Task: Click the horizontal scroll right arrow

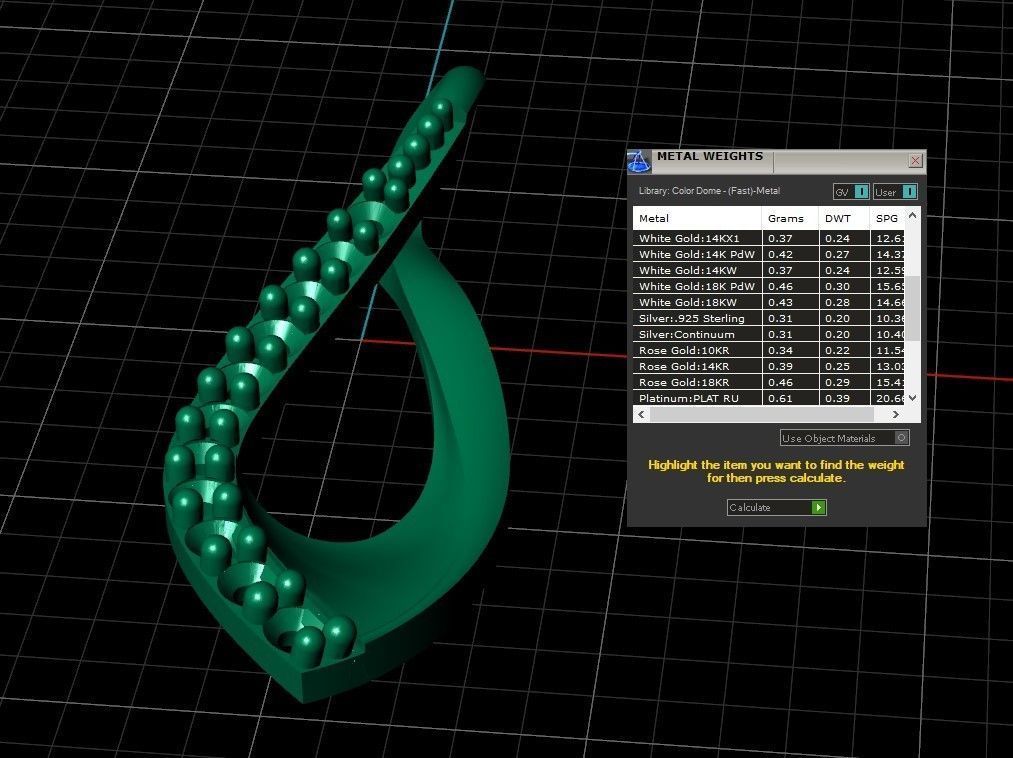Action: coord(896,414)
